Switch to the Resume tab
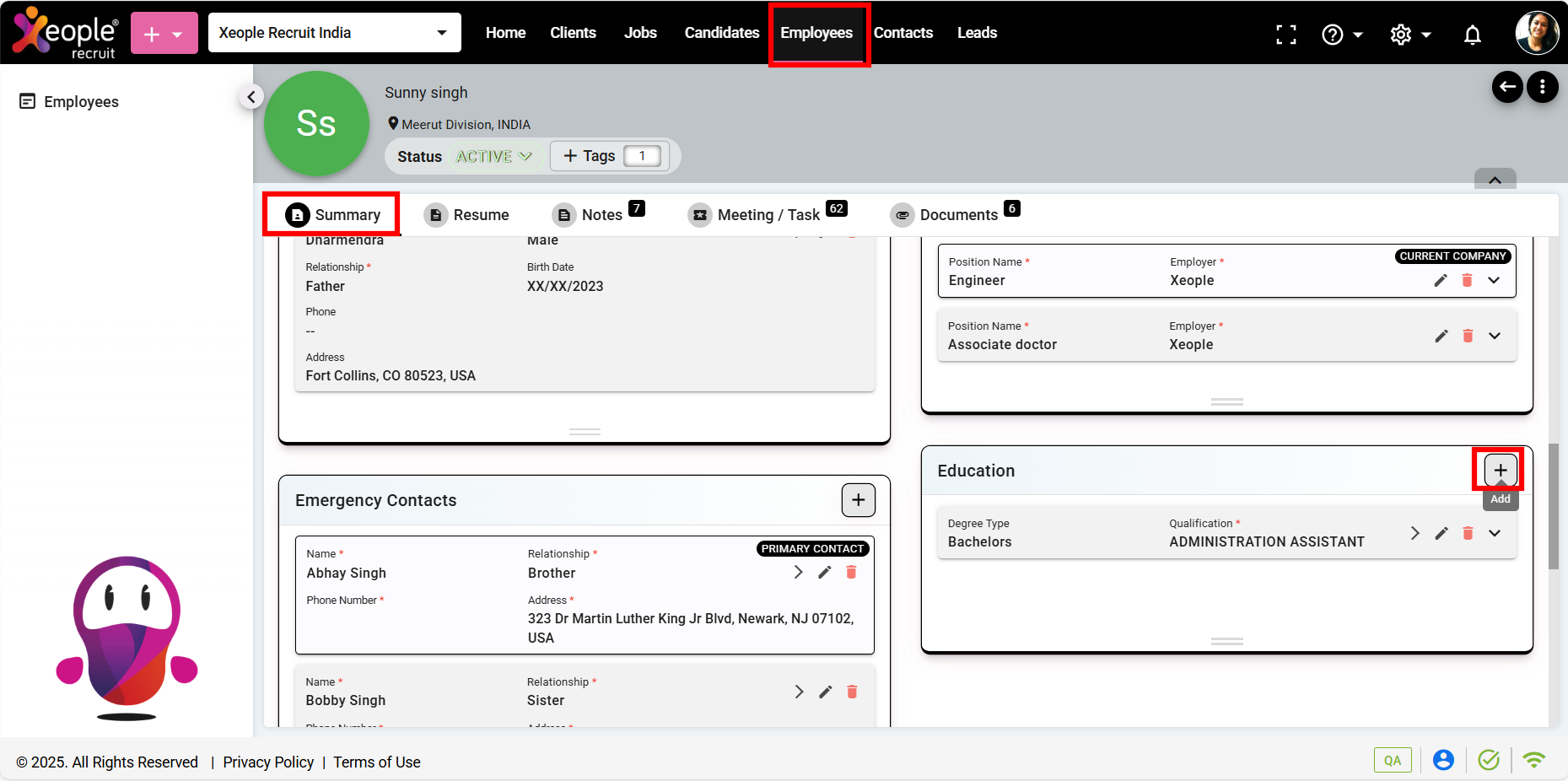Image resolution: width=1568 pixels, height=781 pixels. 466,215
